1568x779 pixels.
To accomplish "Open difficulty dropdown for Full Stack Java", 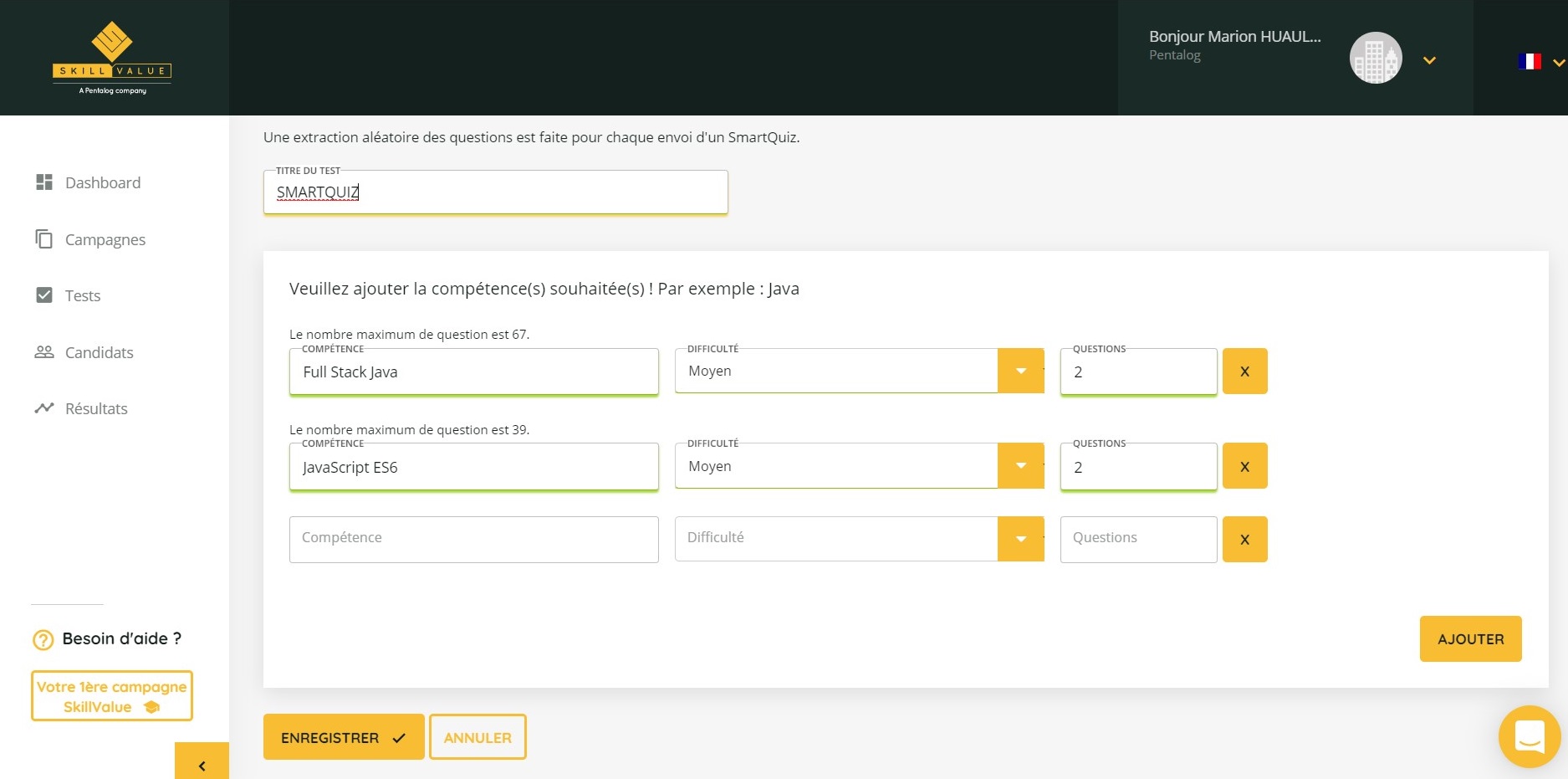I will point(1020,371).
